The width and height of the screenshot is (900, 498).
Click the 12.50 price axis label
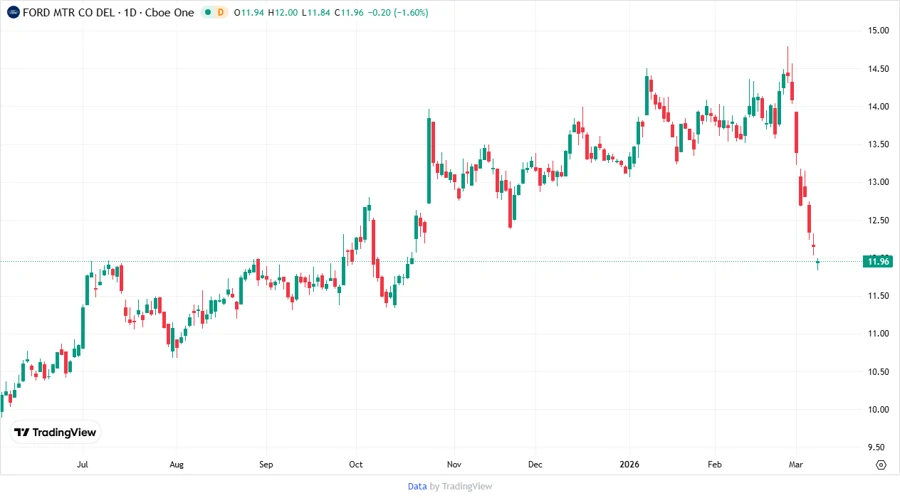[x=878, y=220]
